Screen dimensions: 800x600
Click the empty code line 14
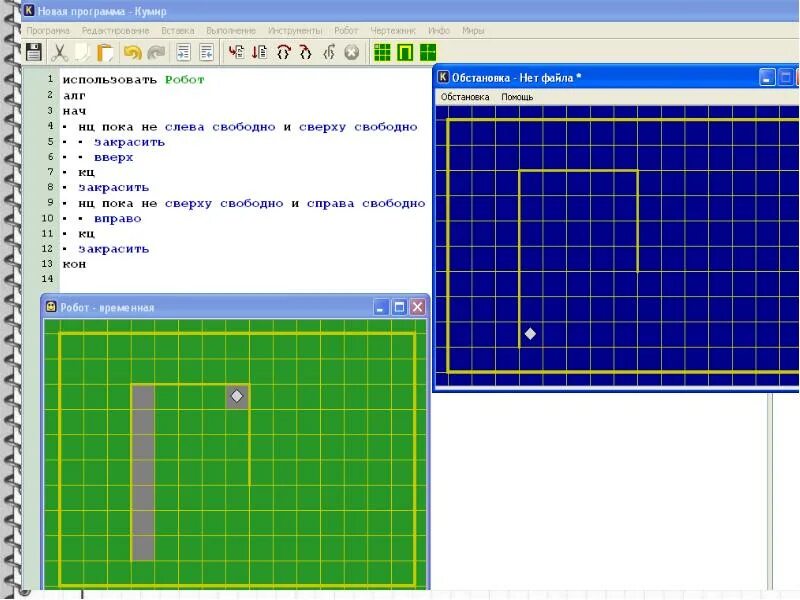click(245, 279)
